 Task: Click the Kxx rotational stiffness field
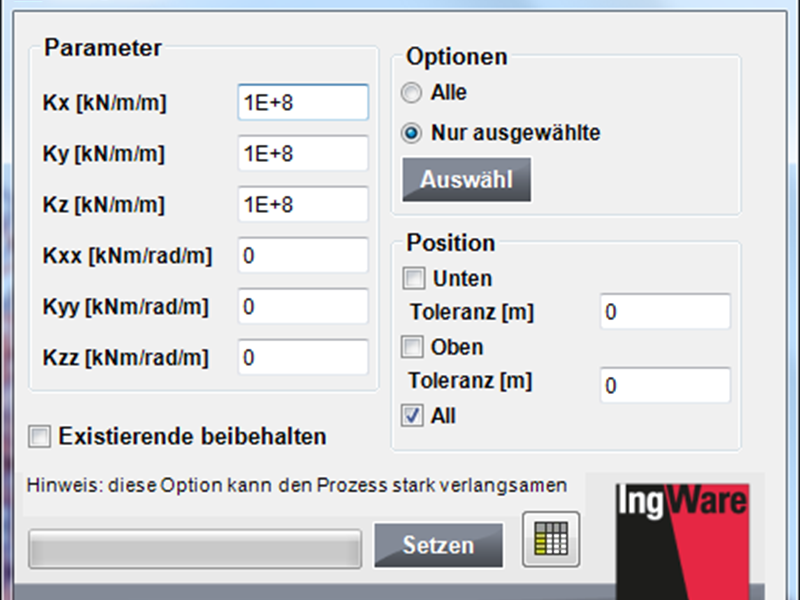[x=303, y=256]
